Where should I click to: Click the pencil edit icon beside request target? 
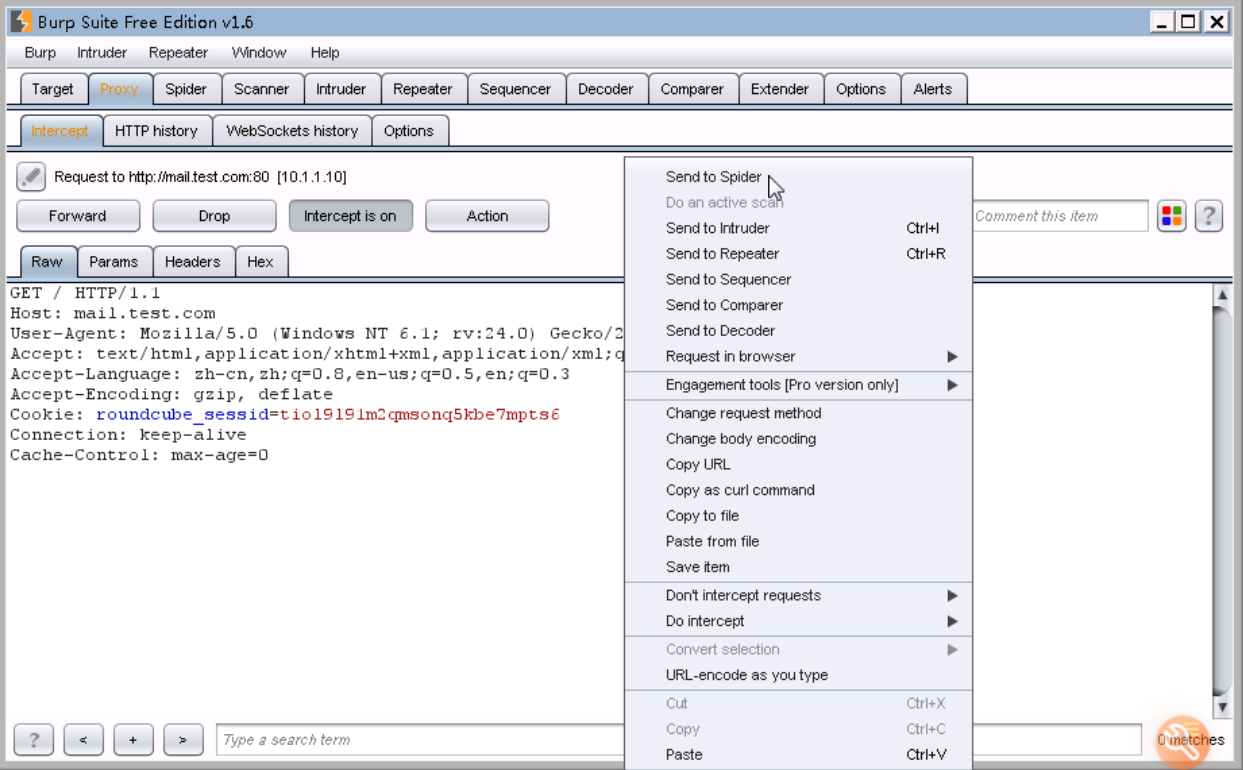pos(31,177)
